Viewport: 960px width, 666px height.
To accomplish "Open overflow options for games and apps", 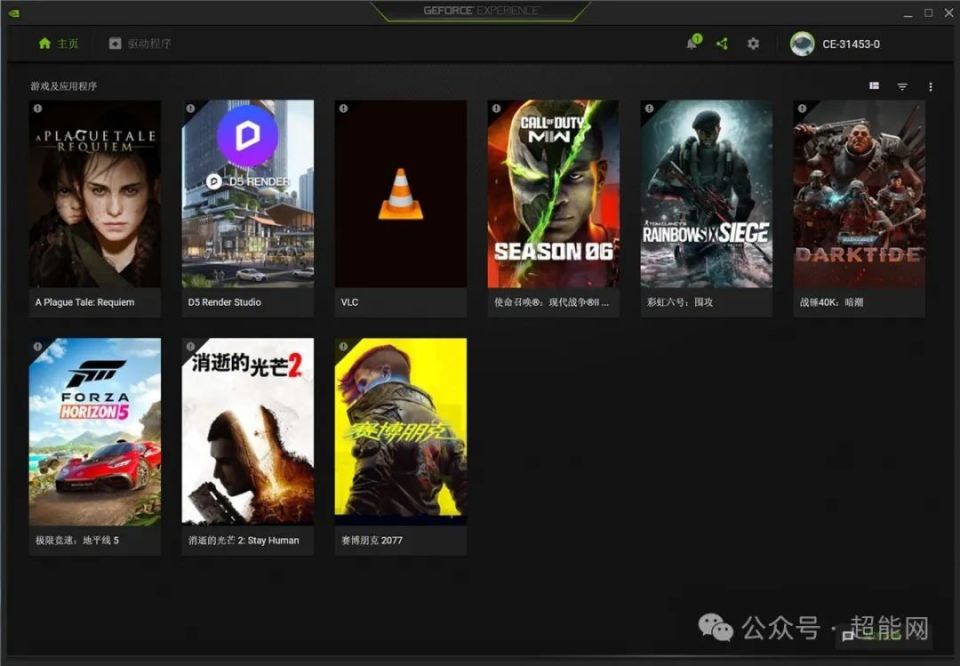I will [x=929, y=86].
